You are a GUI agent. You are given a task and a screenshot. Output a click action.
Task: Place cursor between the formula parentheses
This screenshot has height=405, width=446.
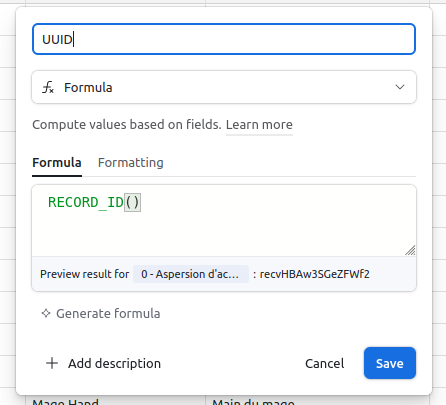133,202
